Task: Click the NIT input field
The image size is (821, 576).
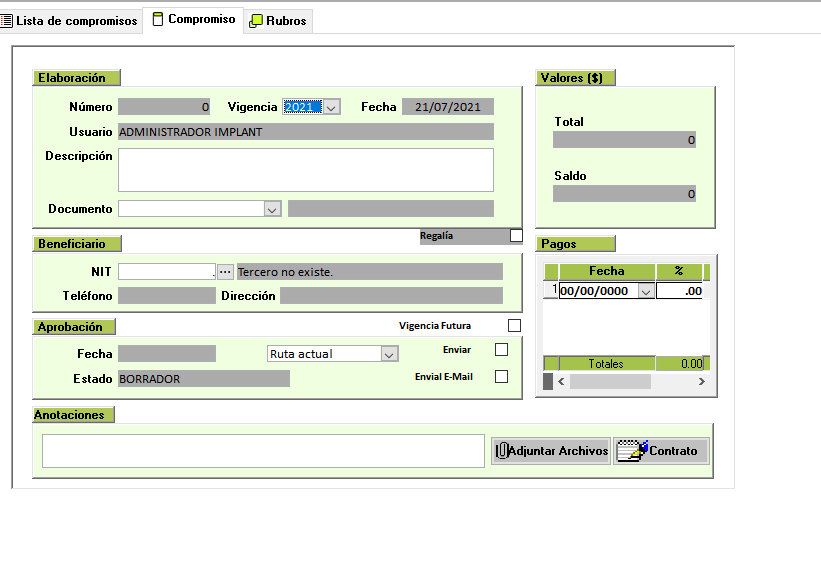Action: 166,272
